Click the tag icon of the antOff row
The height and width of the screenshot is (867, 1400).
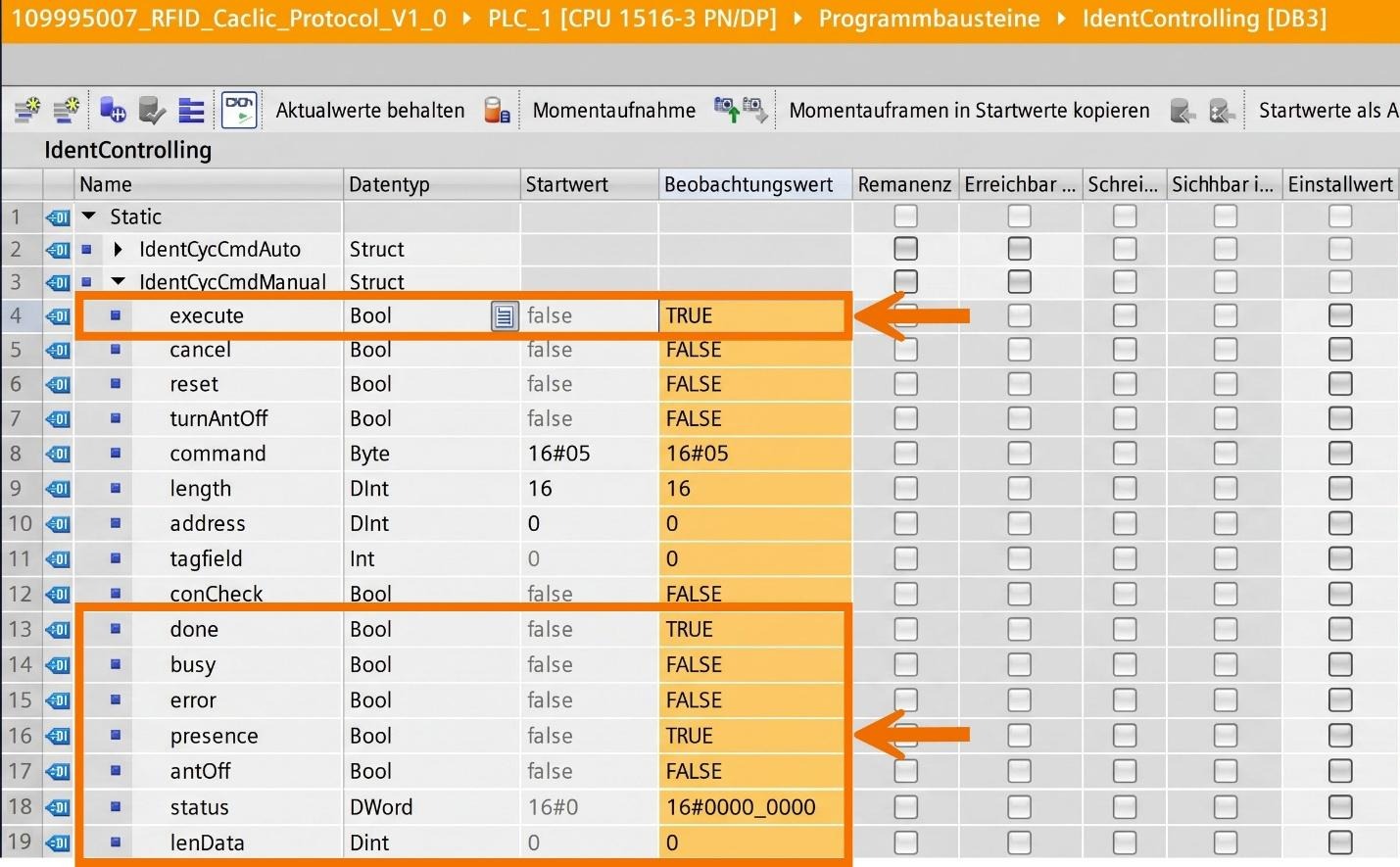[x=58, y=771]
